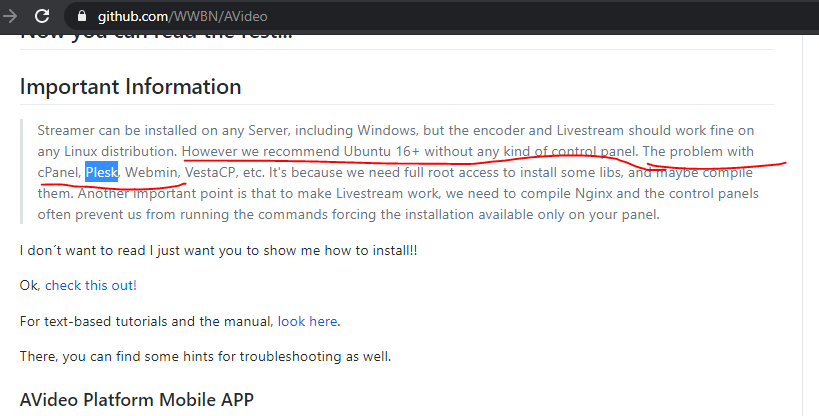Screen dimensions: 819x416
Task: Click the word 'cPanel' in the note
Action: tap(57, 172)
